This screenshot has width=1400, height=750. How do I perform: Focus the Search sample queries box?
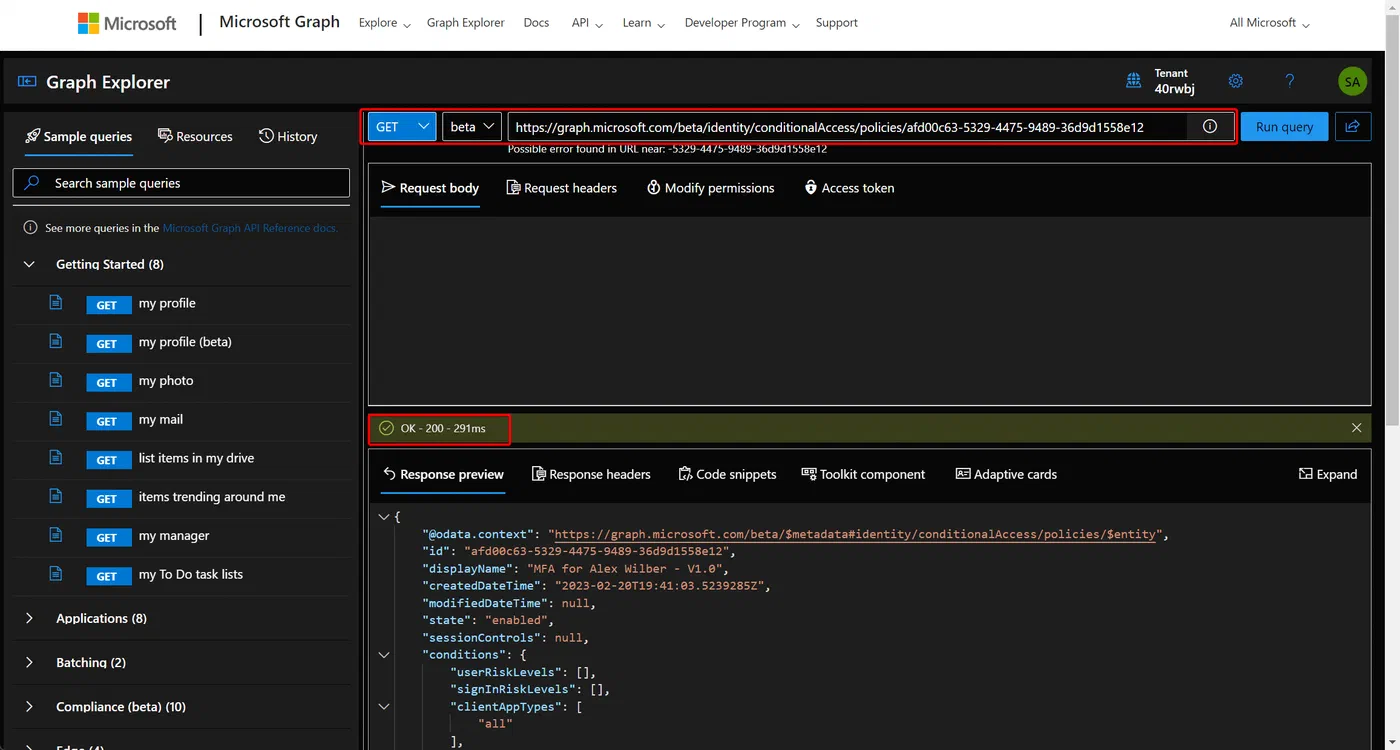181,183
